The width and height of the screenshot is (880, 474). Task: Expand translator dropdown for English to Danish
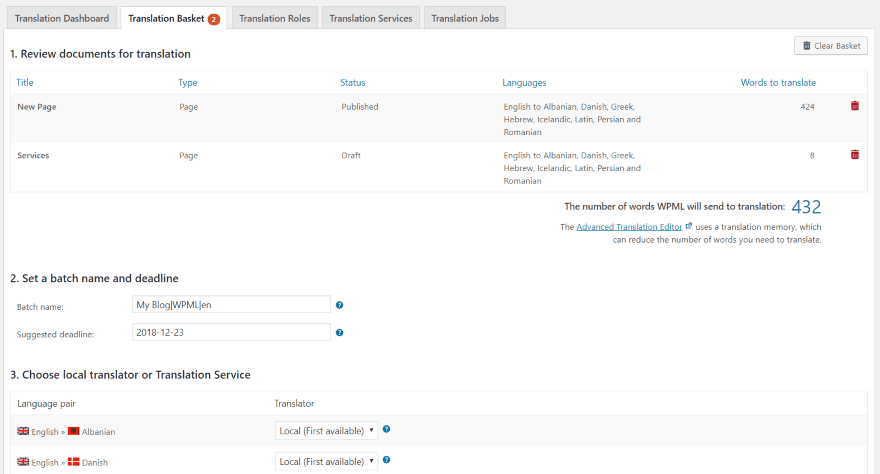click(x=326, y=462)
